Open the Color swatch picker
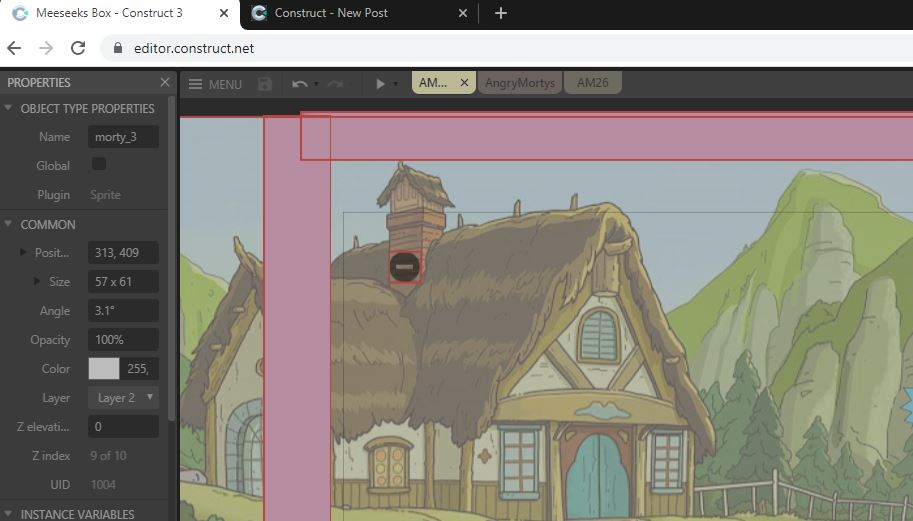 (x=104, y=368)
